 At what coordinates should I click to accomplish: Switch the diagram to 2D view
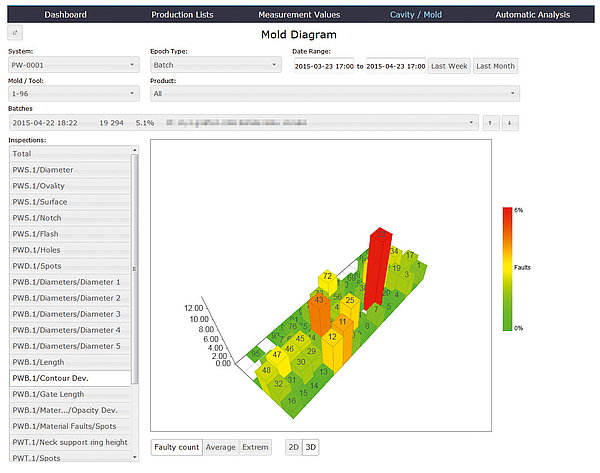(293, 447)
